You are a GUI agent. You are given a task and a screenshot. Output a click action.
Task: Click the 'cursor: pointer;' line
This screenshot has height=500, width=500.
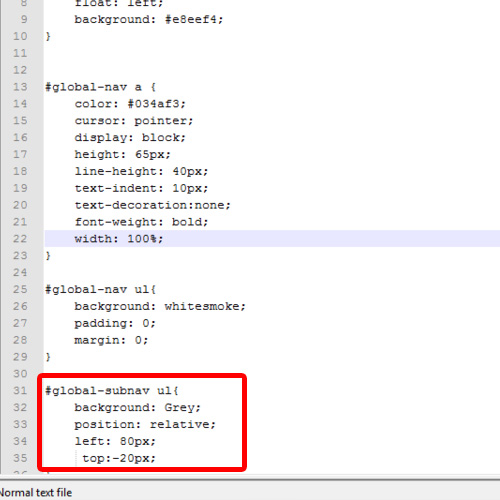point(134,121)
